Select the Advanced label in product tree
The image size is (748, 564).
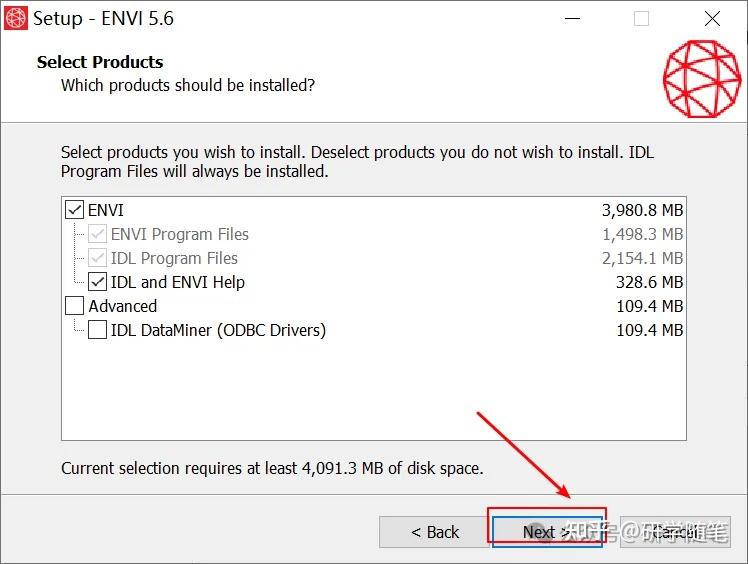122,307
